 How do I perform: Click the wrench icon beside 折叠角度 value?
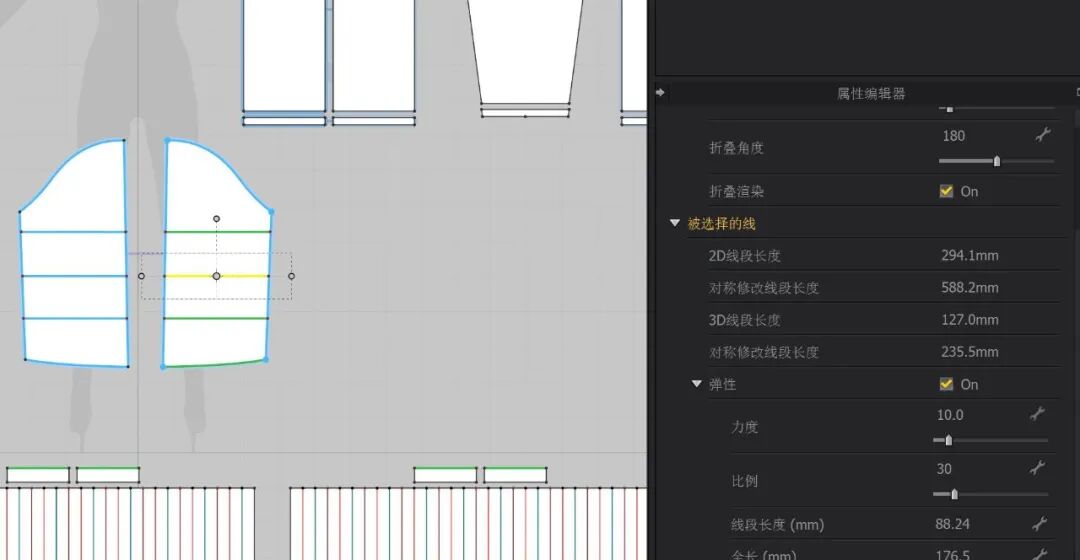pos(1043,135)
